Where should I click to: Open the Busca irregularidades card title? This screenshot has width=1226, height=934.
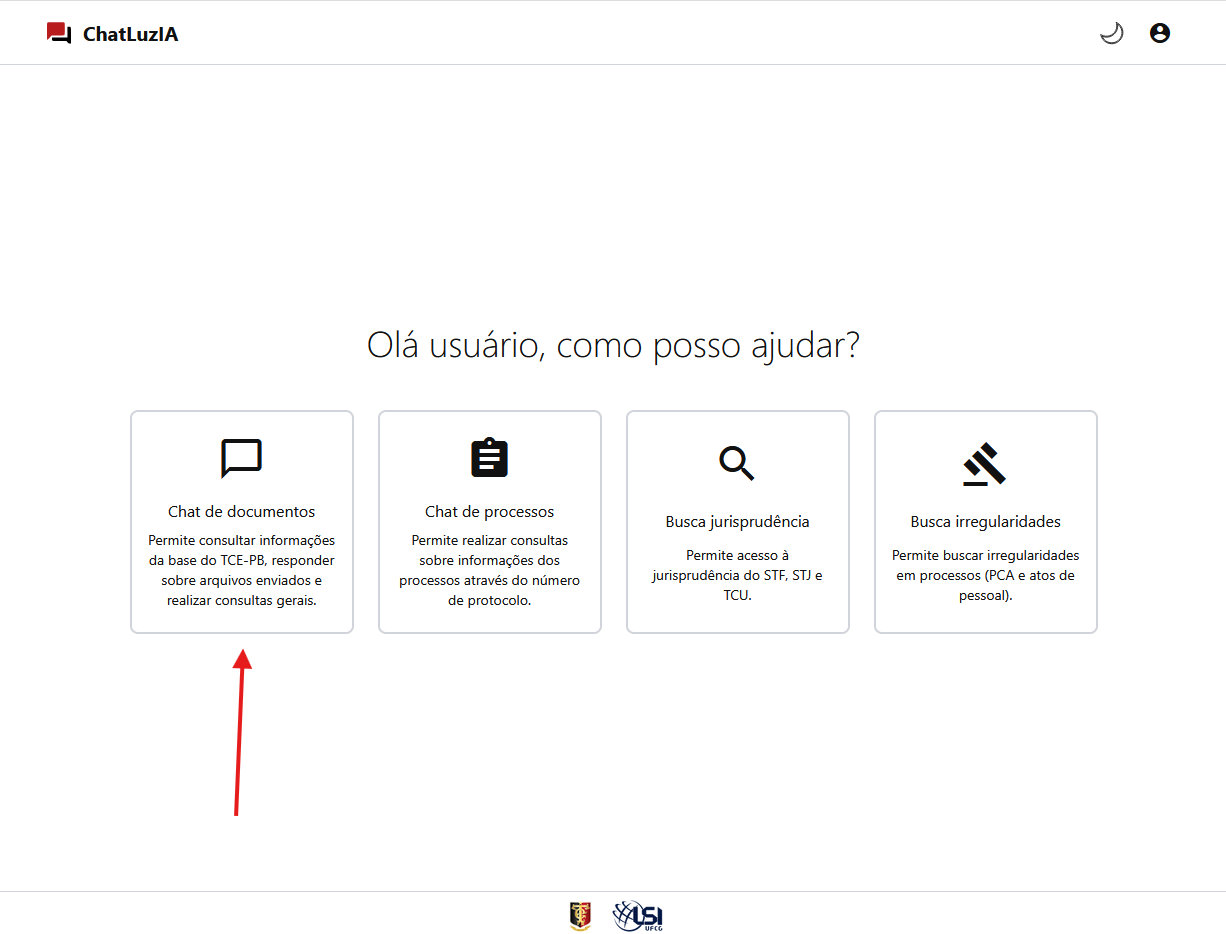[x=986, y=522]
